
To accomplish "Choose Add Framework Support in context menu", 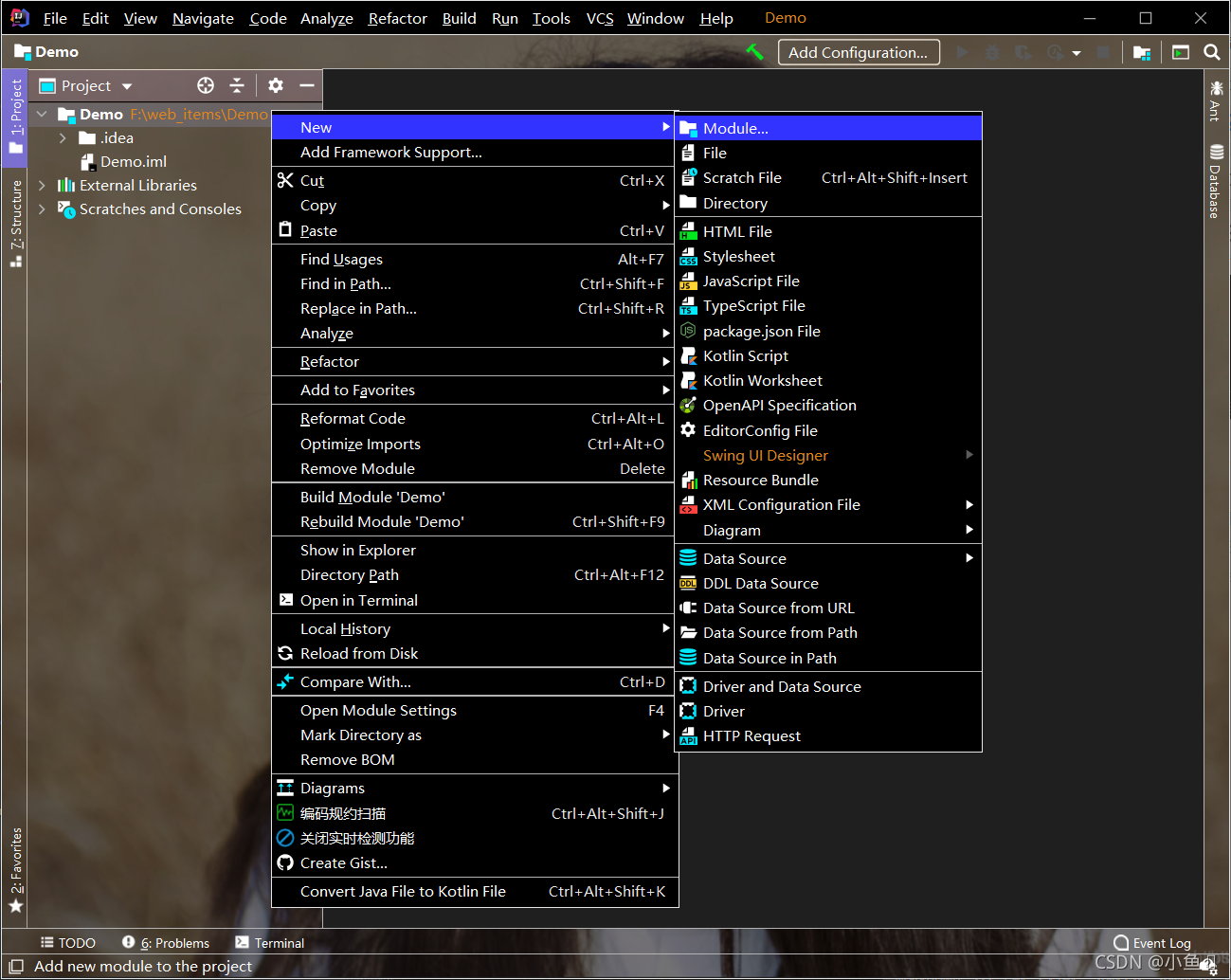I will (473, 152).
